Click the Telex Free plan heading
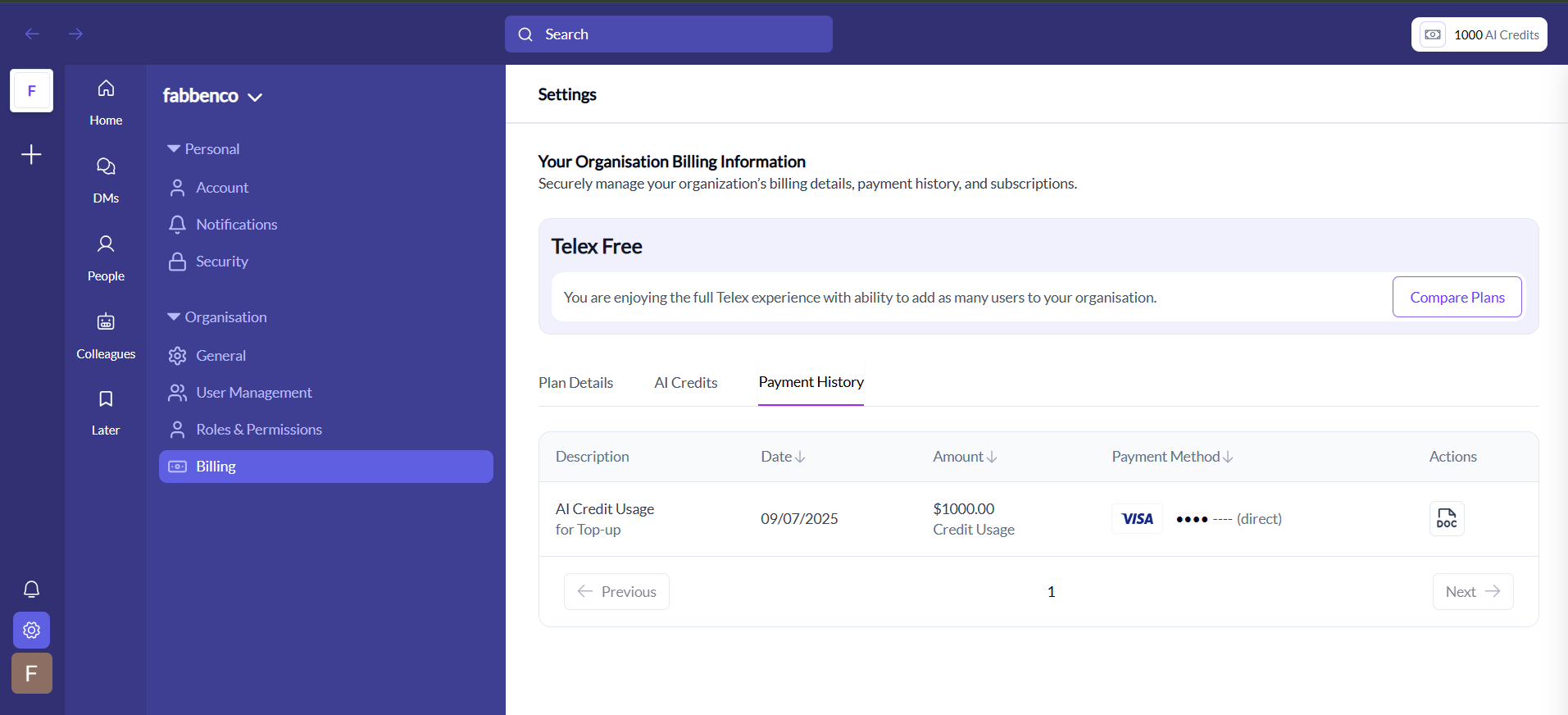This screenshot has width=1568, height=715. point(597,247)
